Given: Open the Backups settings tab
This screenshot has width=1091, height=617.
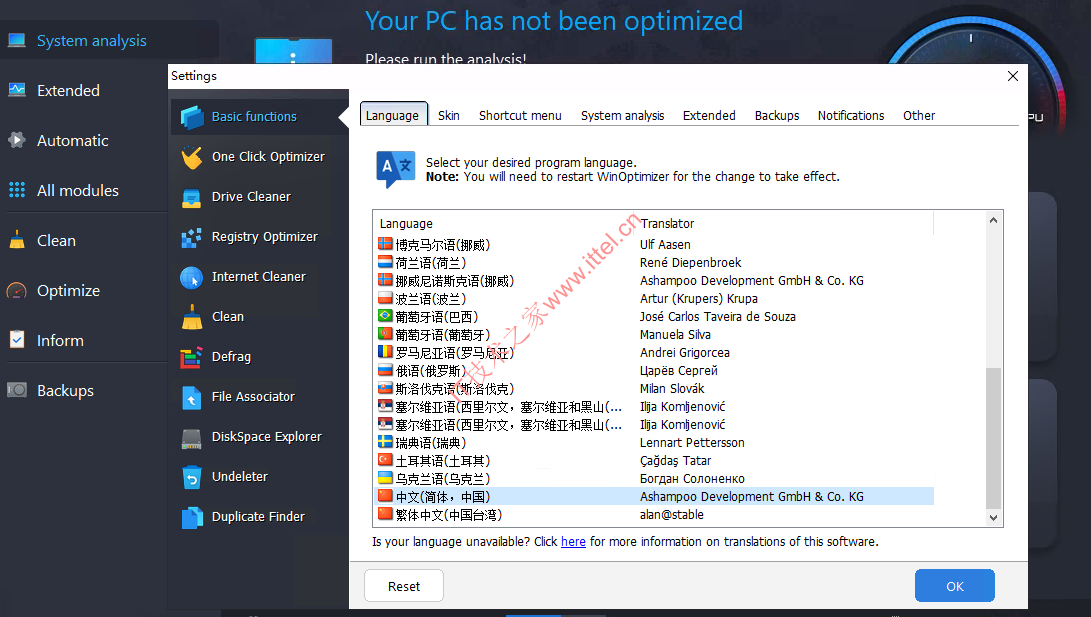Looking at the screenshot, I should 777,115.
